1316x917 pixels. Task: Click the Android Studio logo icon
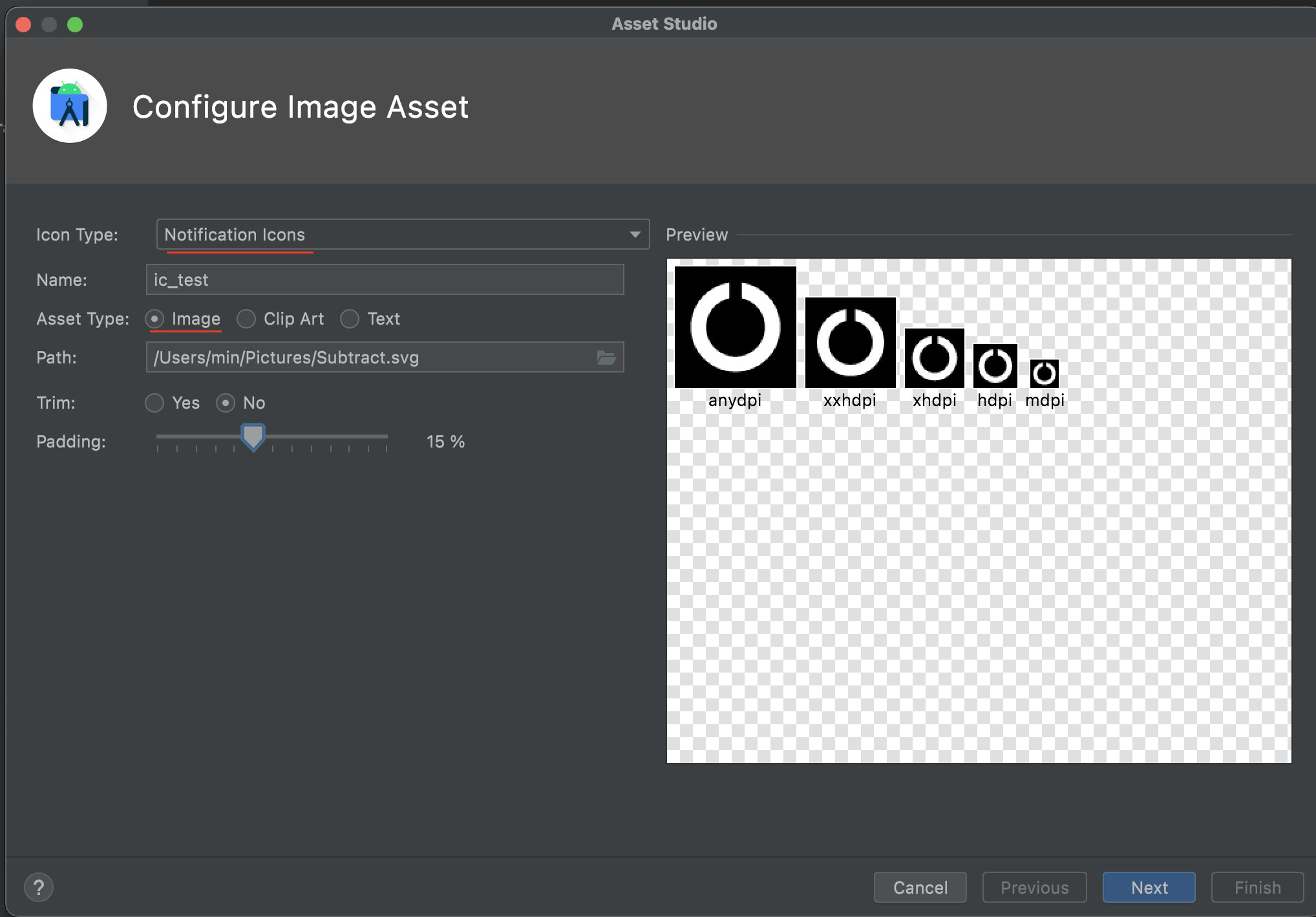70,106
